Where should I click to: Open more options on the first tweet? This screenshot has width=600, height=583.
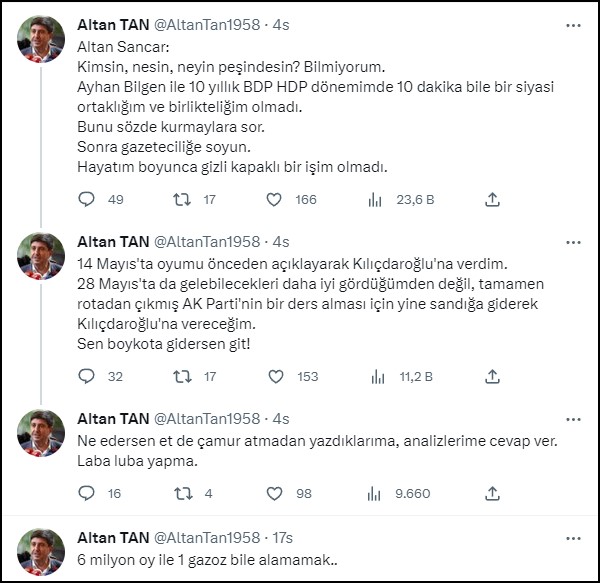[x=571, y=22]
